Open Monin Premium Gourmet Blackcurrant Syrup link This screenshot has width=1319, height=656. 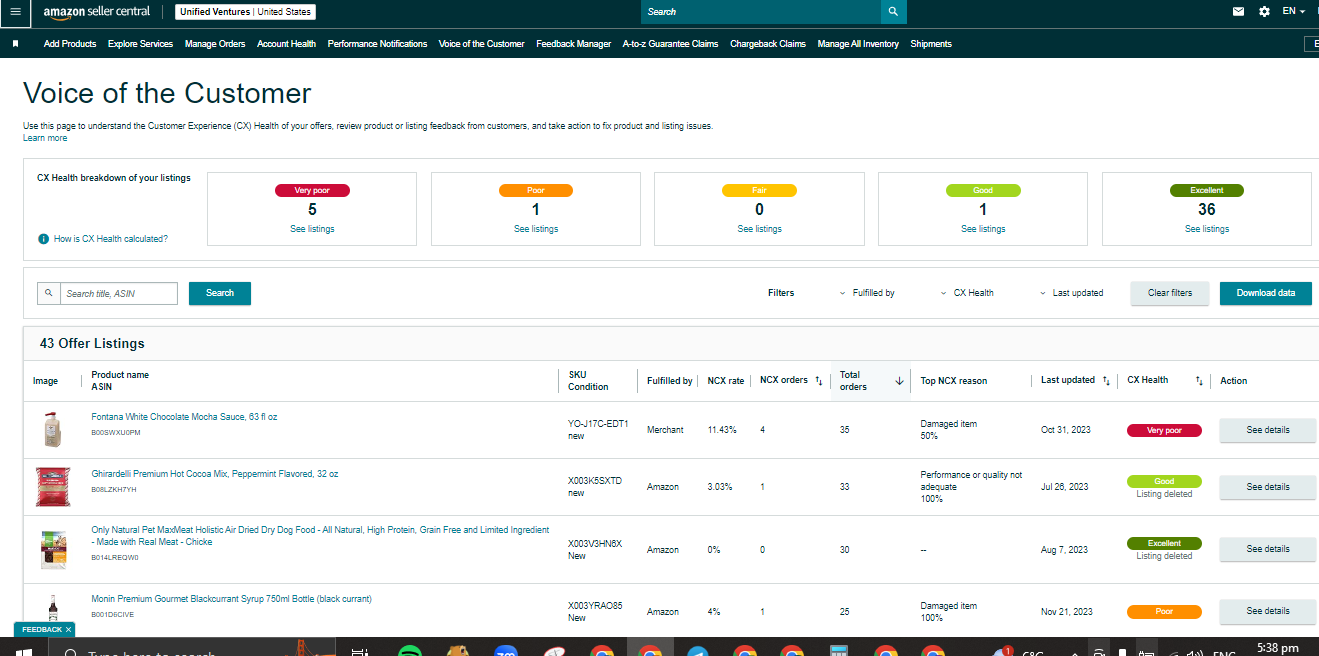pyautogui.click(x=231, y=599)
